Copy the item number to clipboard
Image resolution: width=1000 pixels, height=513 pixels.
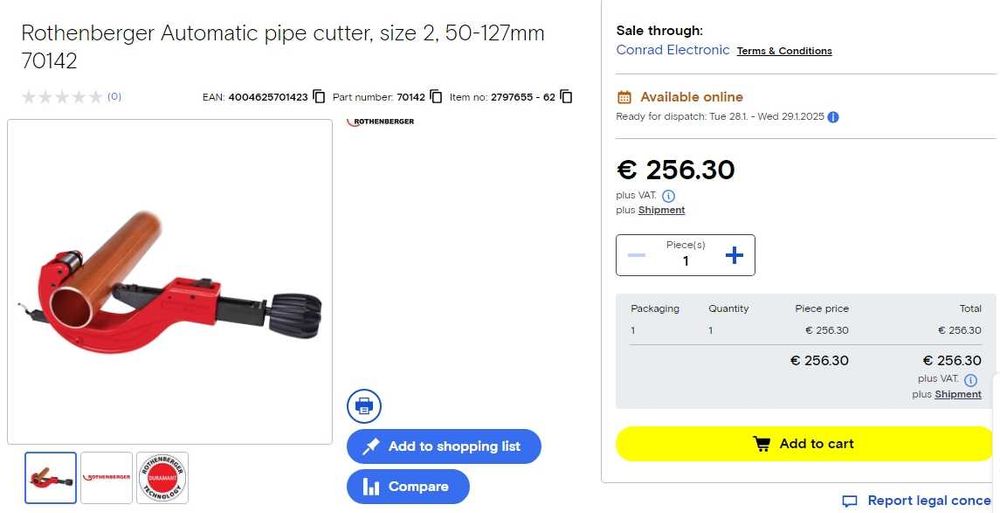click(x=566, y=97)
